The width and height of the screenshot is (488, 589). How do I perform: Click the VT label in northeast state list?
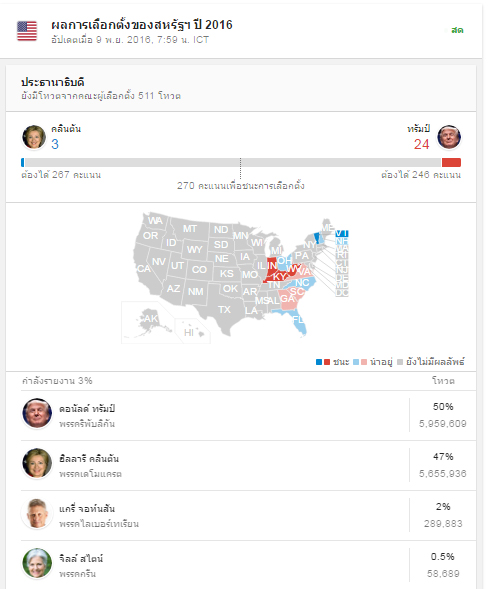(x=341, y=234)
